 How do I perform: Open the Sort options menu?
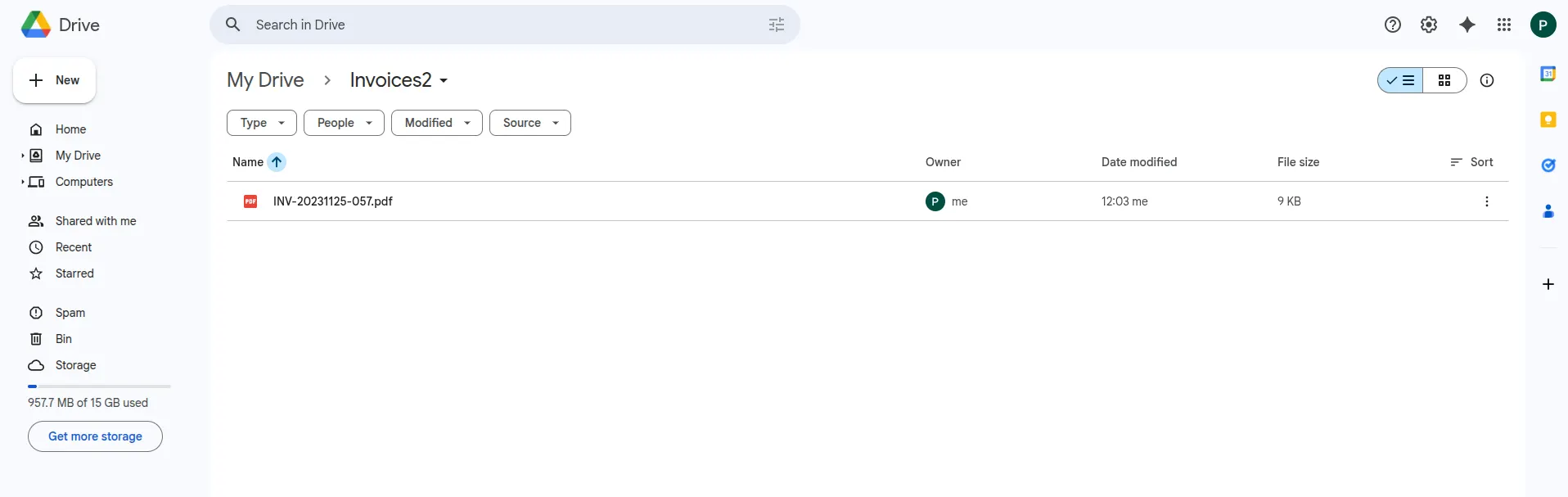pyautogui.click(x=1471, y=162)
